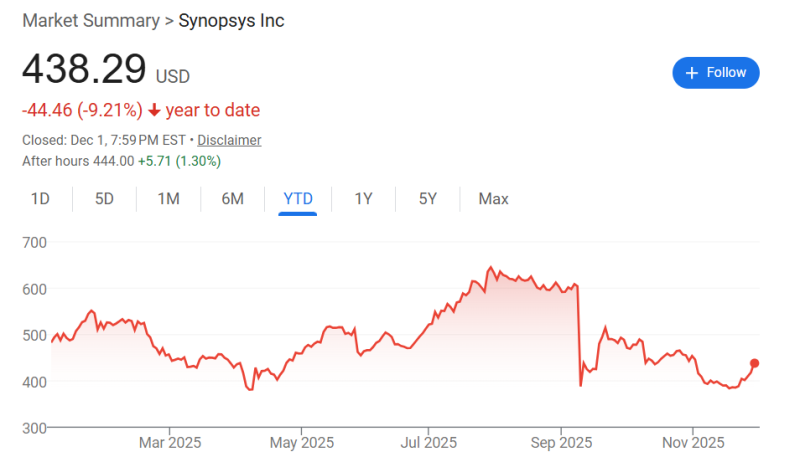Switch to the 5D time range
800x457 pixels.
(x=104, y=199)
